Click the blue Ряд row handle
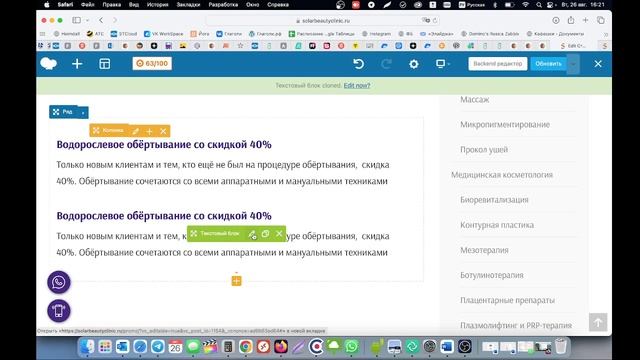The image size is (640, 360). 63,112
